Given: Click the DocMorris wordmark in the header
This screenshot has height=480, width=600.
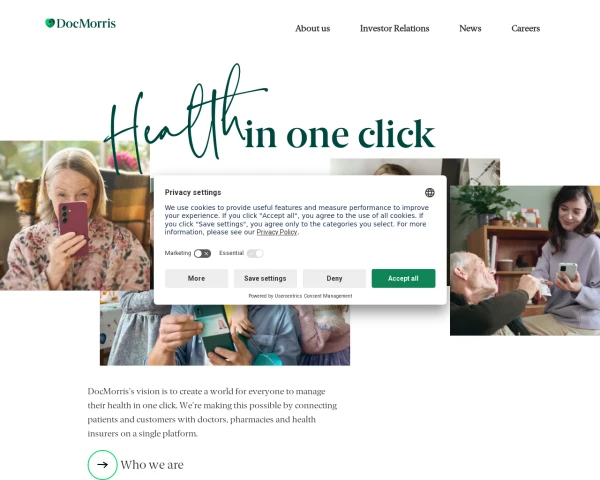Looking at the screenshot, I should [86, 23].
